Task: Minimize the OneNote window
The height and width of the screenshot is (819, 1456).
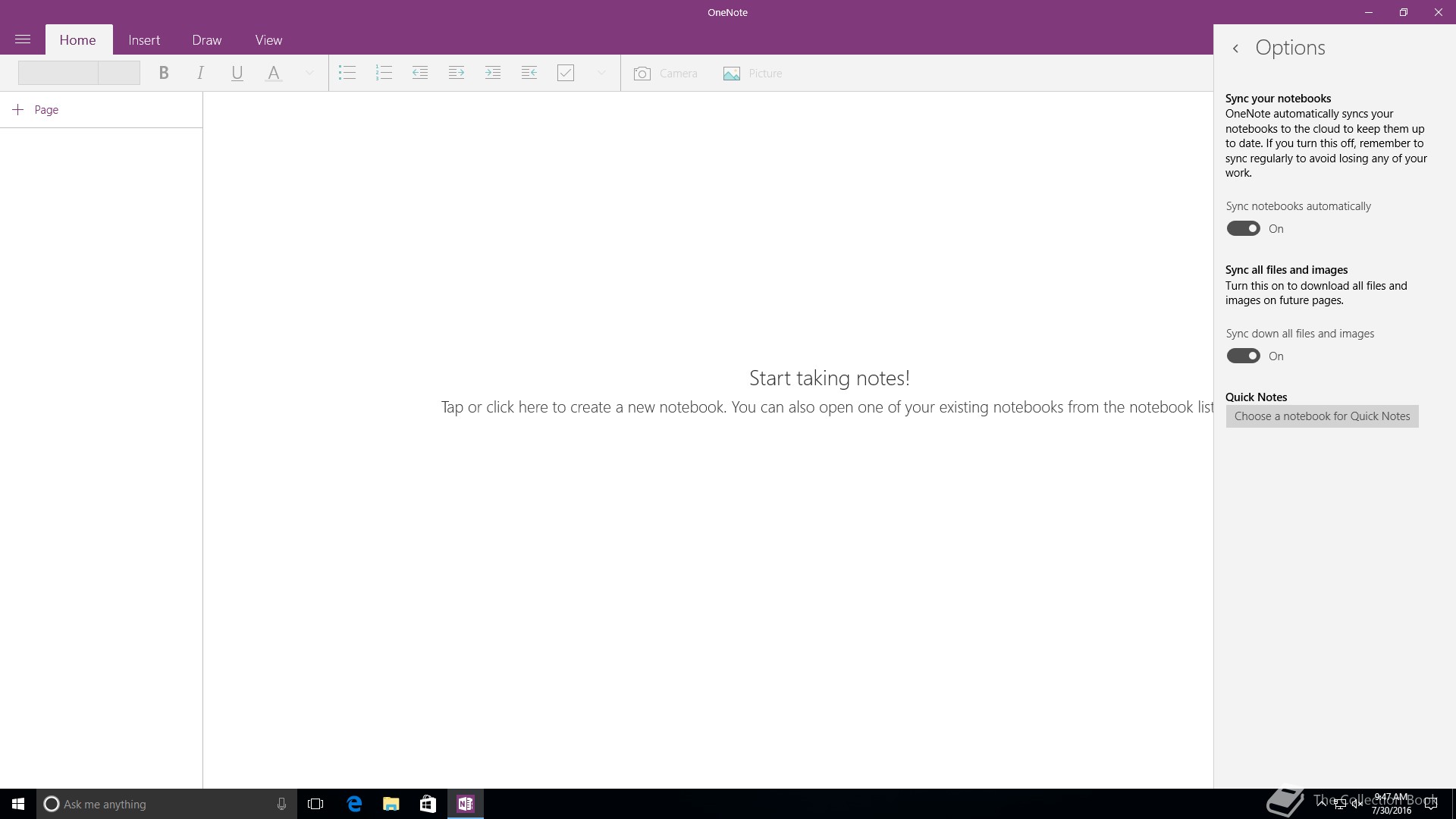Action: (x=1369, y=12)
